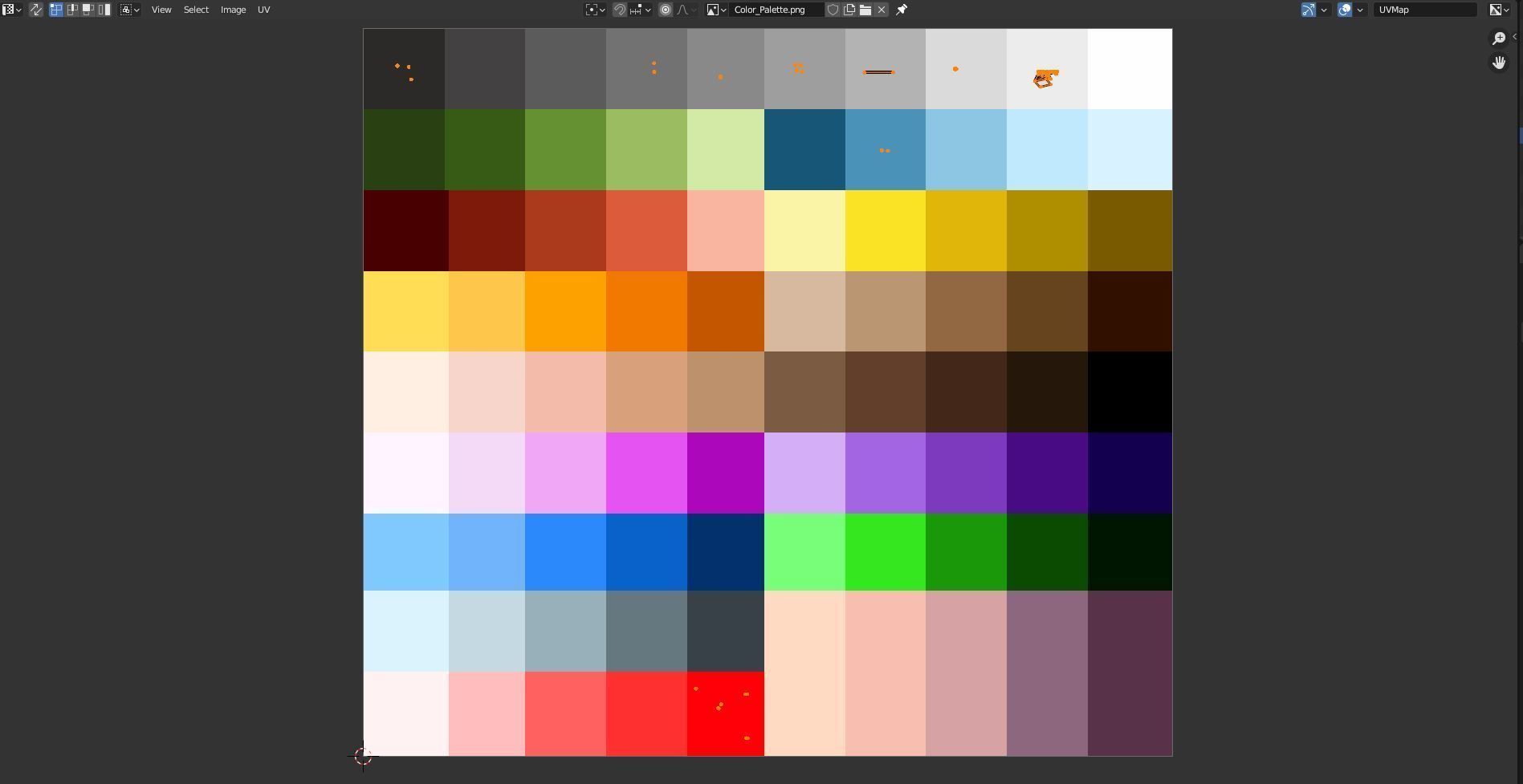Open the editor type menu
This screenshot has height=784, width=1523.
point(12,10)
